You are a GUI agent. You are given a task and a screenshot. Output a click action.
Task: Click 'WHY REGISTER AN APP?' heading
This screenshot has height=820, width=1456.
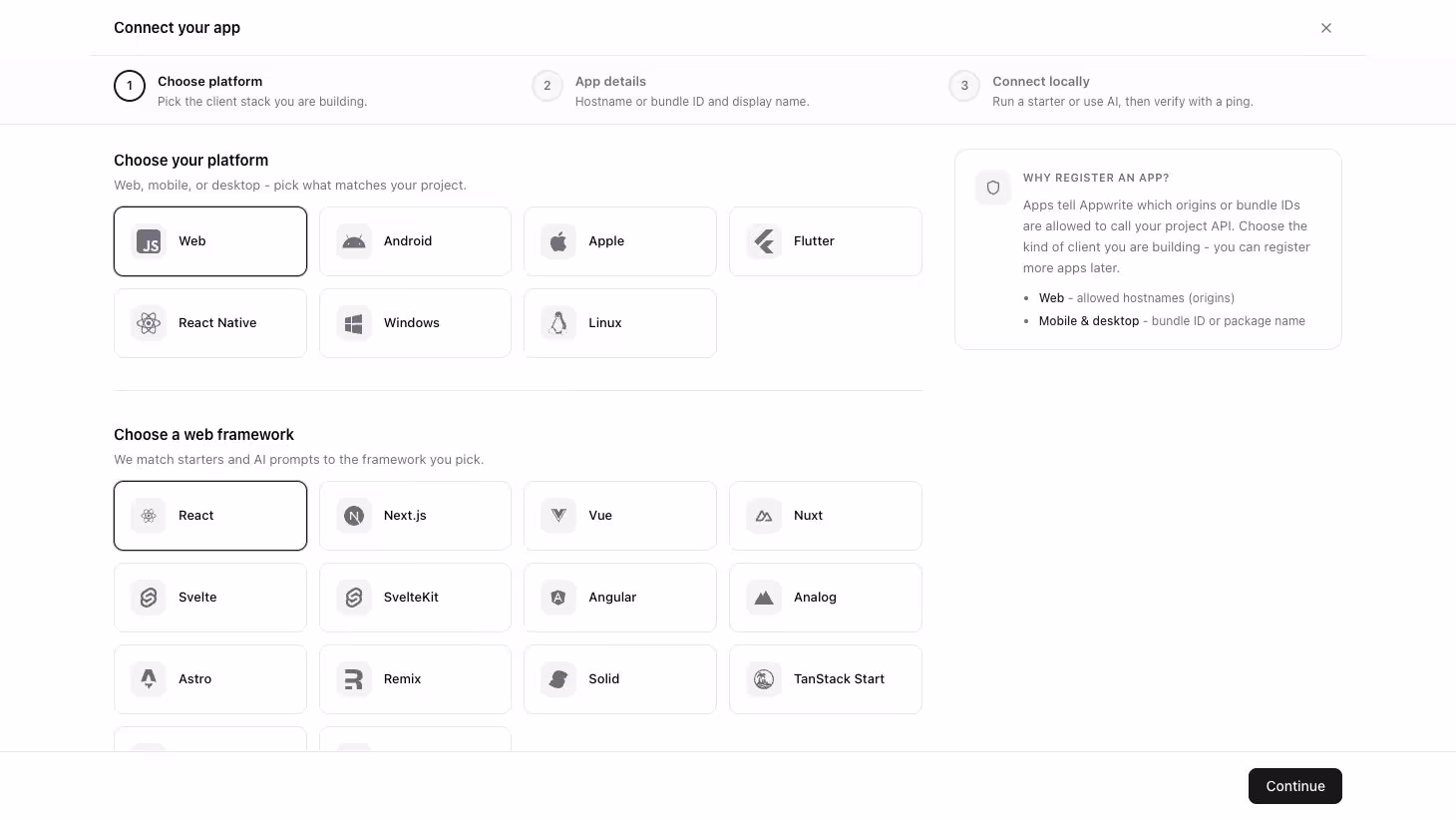click(x=1096, y=178)
